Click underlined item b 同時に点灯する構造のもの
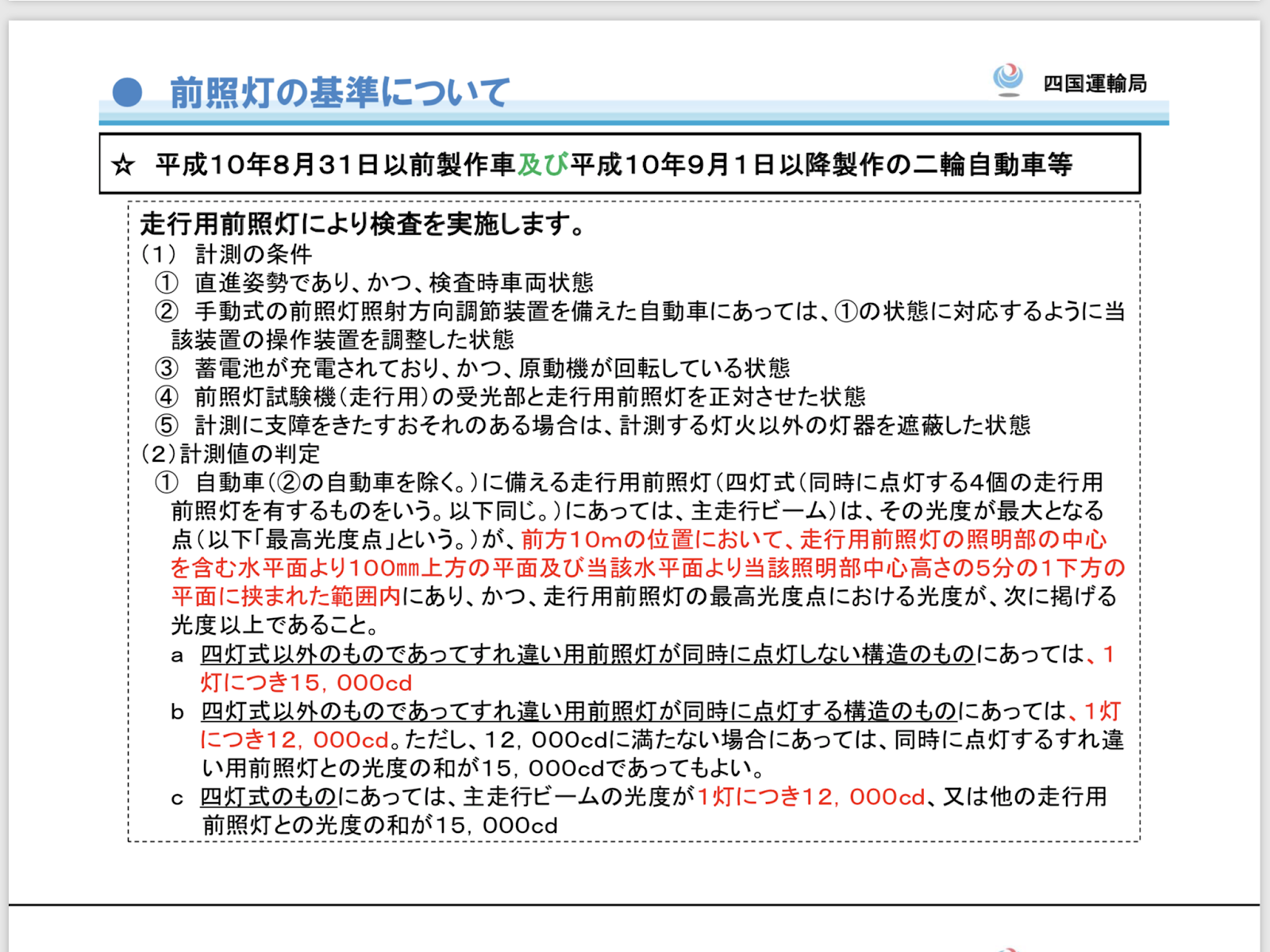Viewport: 1270px width, 952px height. point(579,712)
